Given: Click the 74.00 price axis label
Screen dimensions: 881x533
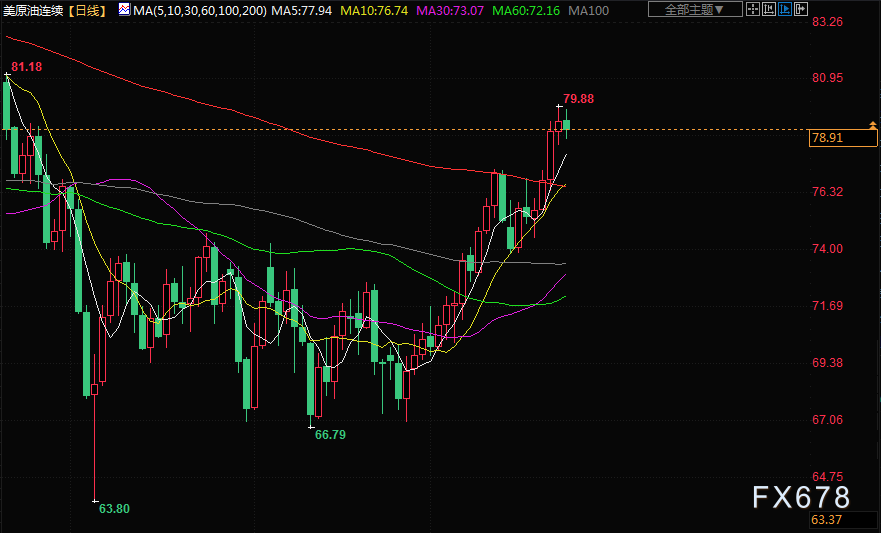Looking at the screenshot, I should point(828,249).
